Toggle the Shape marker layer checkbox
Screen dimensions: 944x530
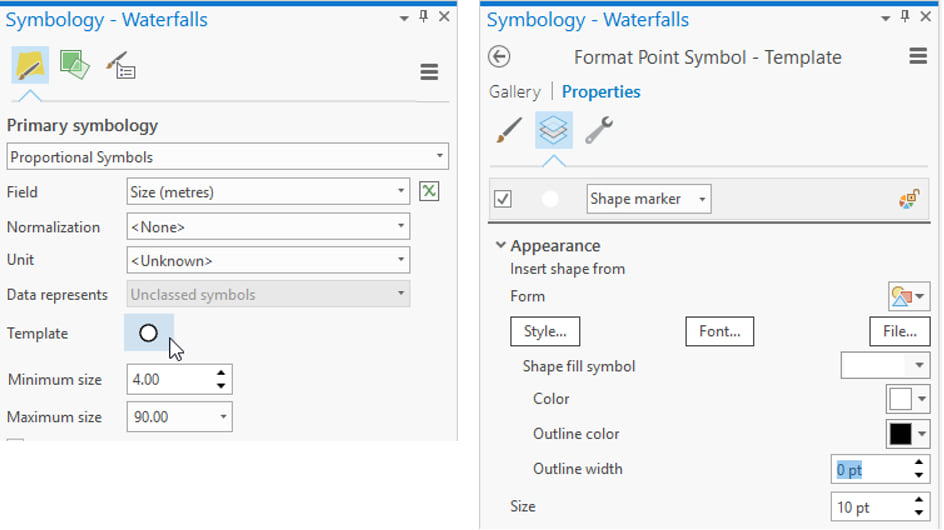(503, 199)
